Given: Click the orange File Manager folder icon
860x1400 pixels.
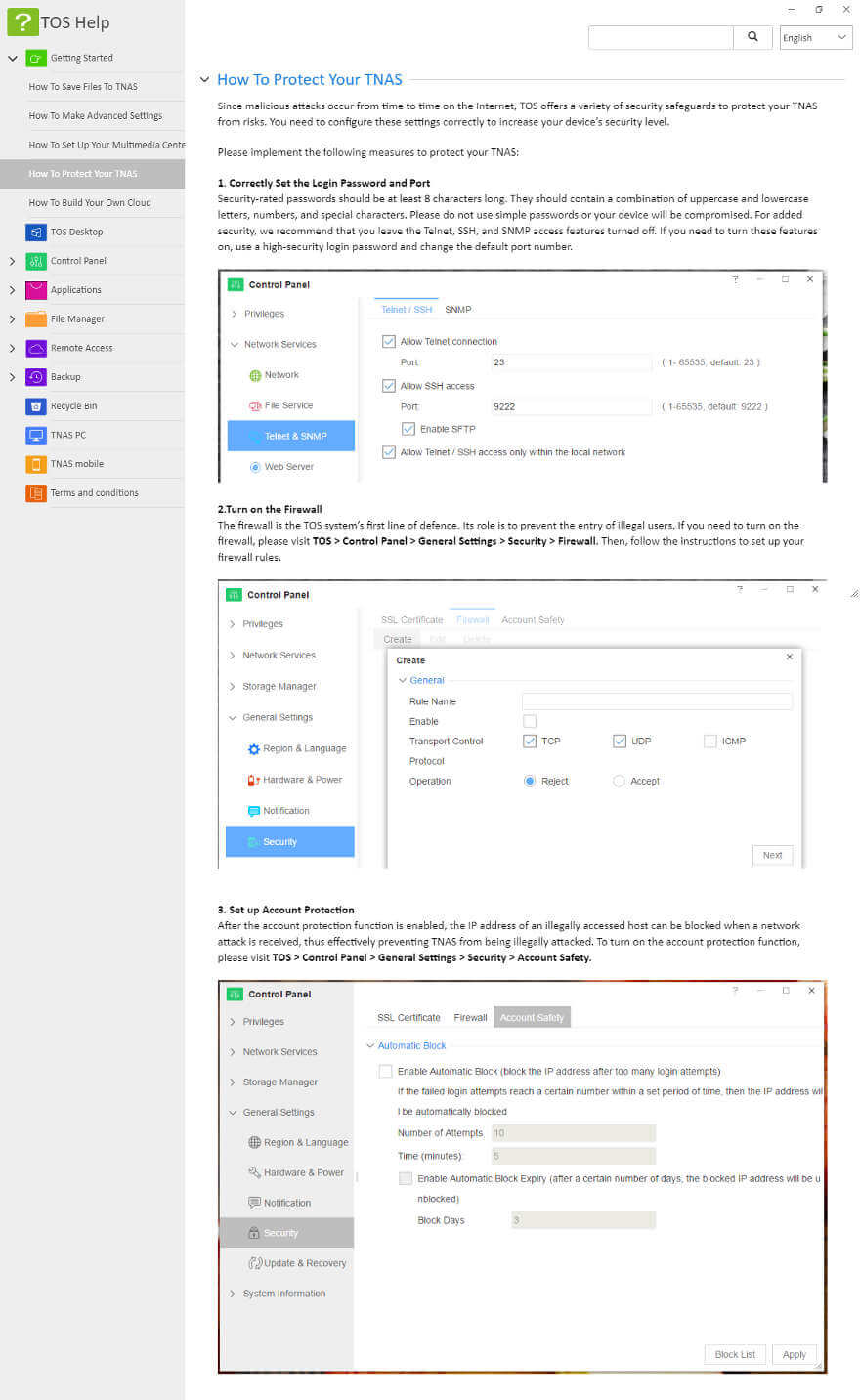Looking at the screenshot, I should [x=36, y=318].
